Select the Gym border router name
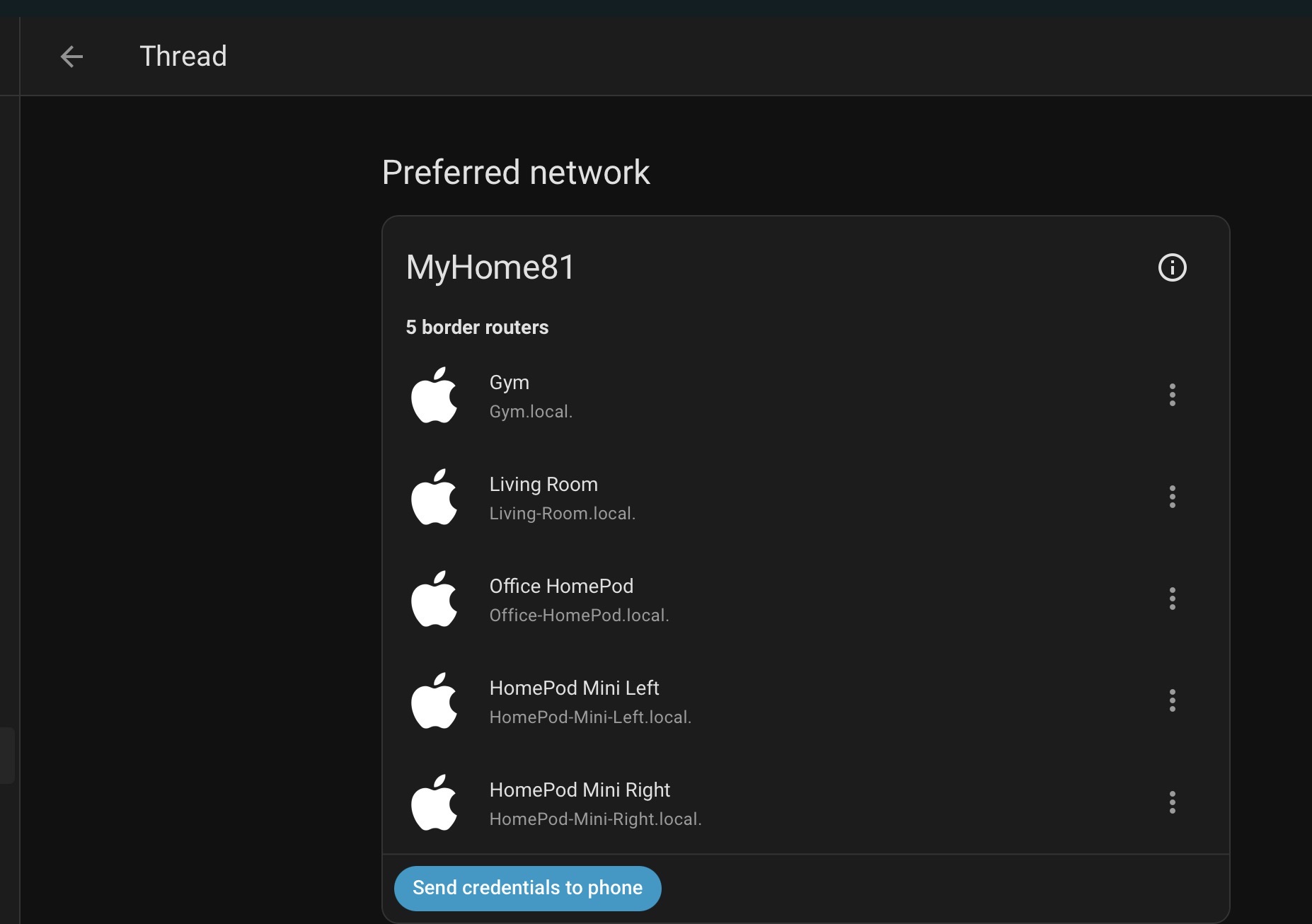Viewport: 1312px width, 924px height. coord(510,383)
